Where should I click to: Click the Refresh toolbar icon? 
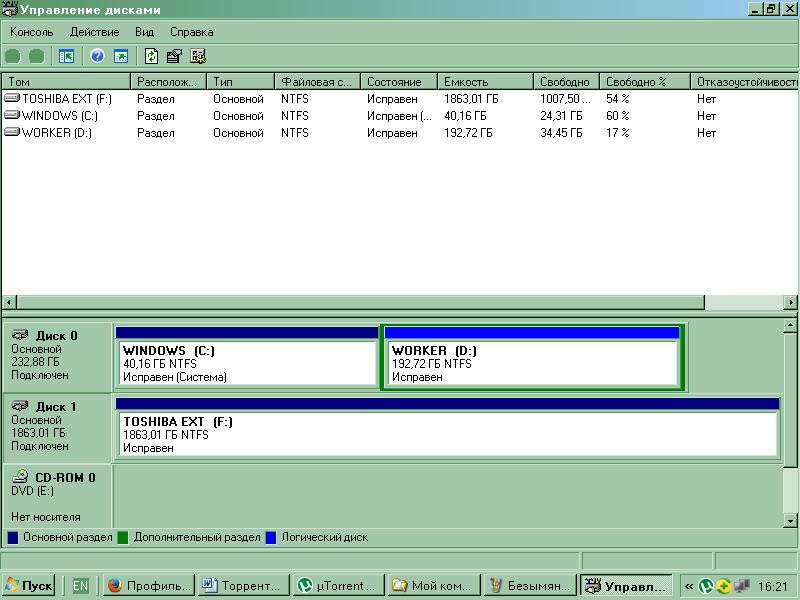click(152, 56)
